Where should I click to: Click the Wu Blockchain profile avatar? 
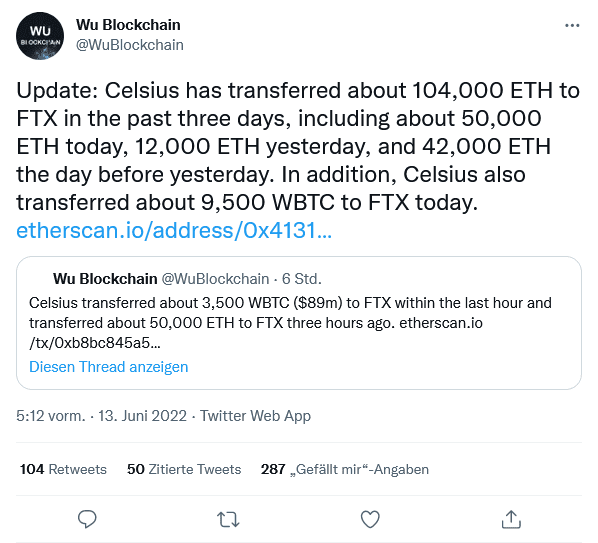40,36
